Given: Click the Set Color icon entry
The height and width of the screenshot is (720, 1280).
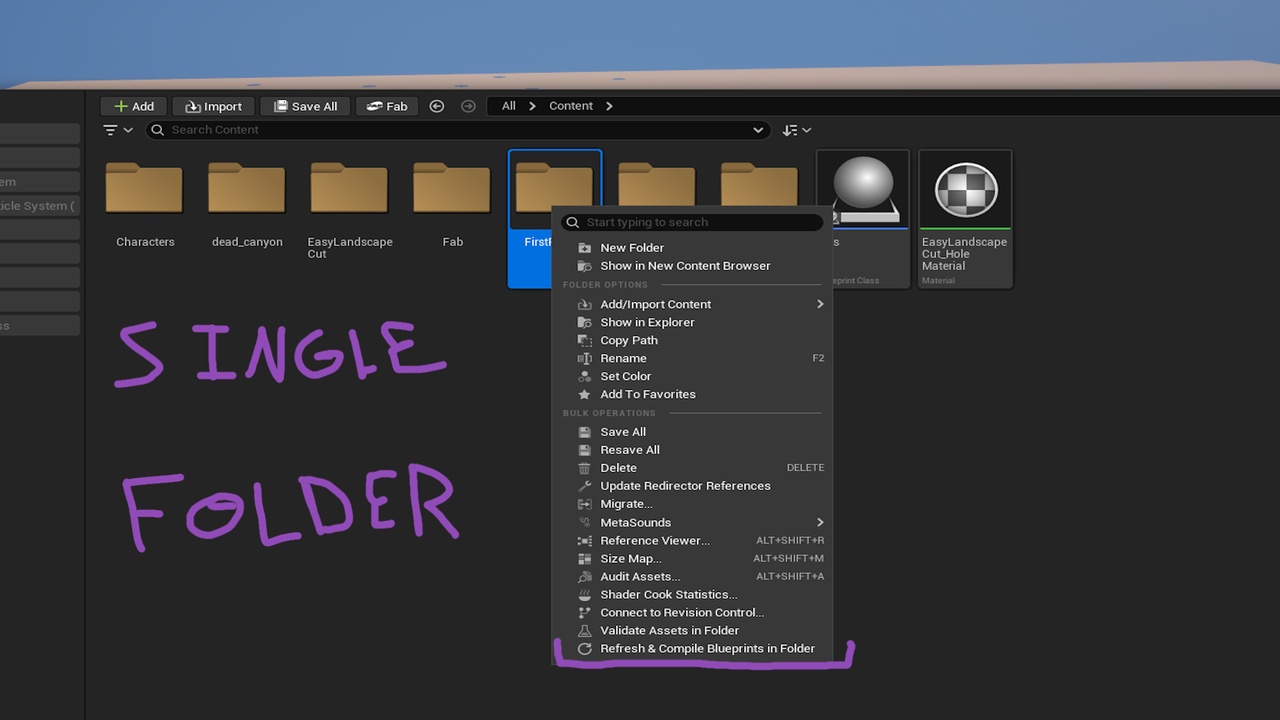Looking at the screenshot, I should point(692,376).
